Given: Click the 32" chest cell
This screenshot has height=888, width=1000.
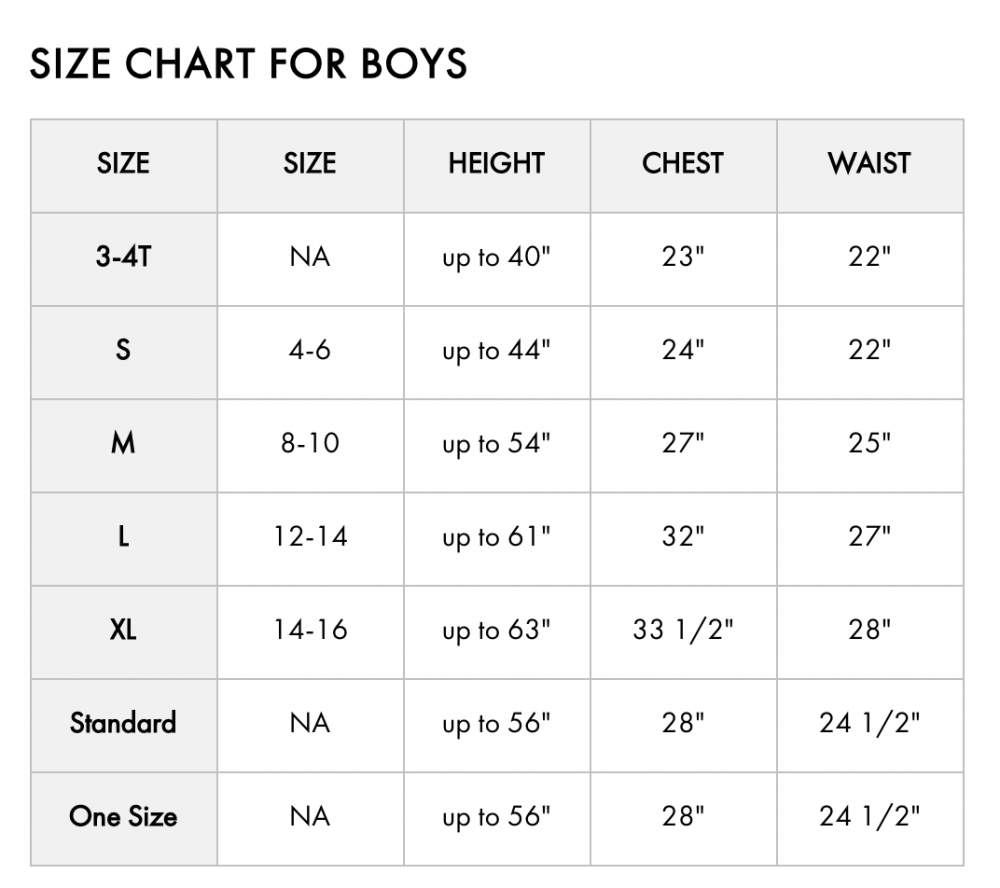Looking at the screenshot, I should [683, 536].
